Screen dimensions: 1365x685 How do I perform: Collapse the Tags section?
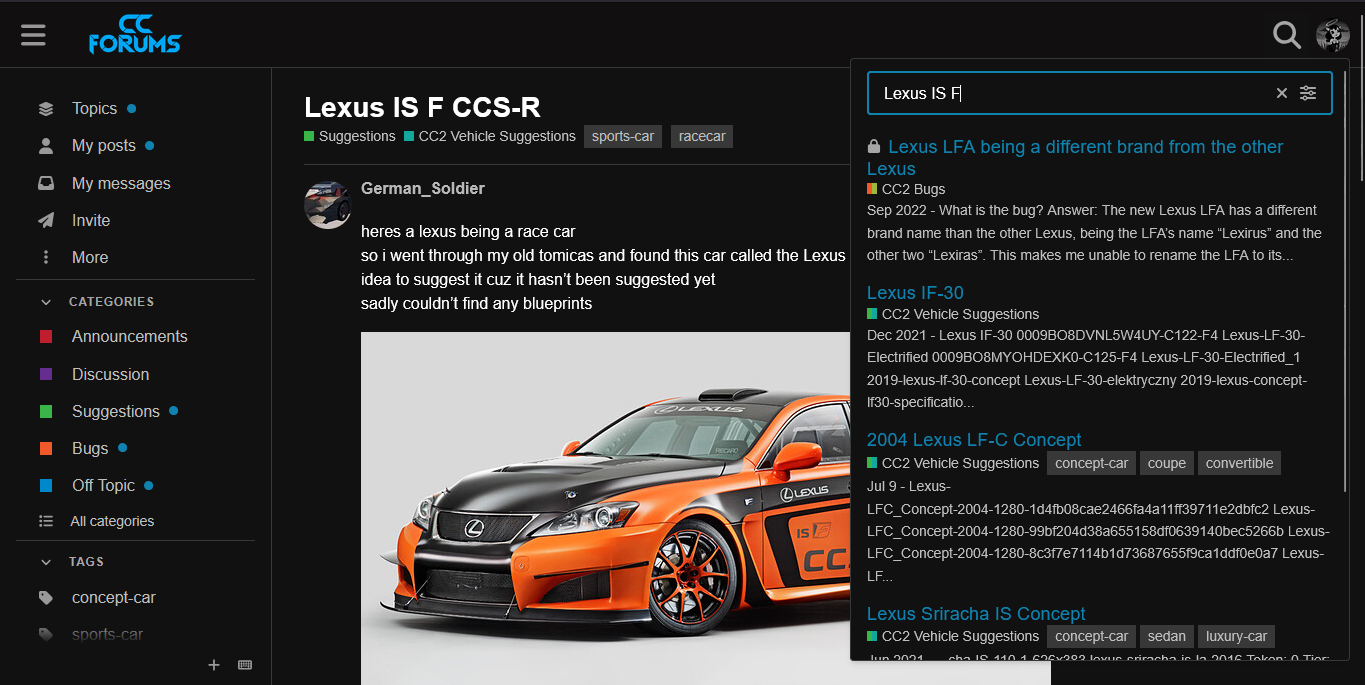pos(46,562)
